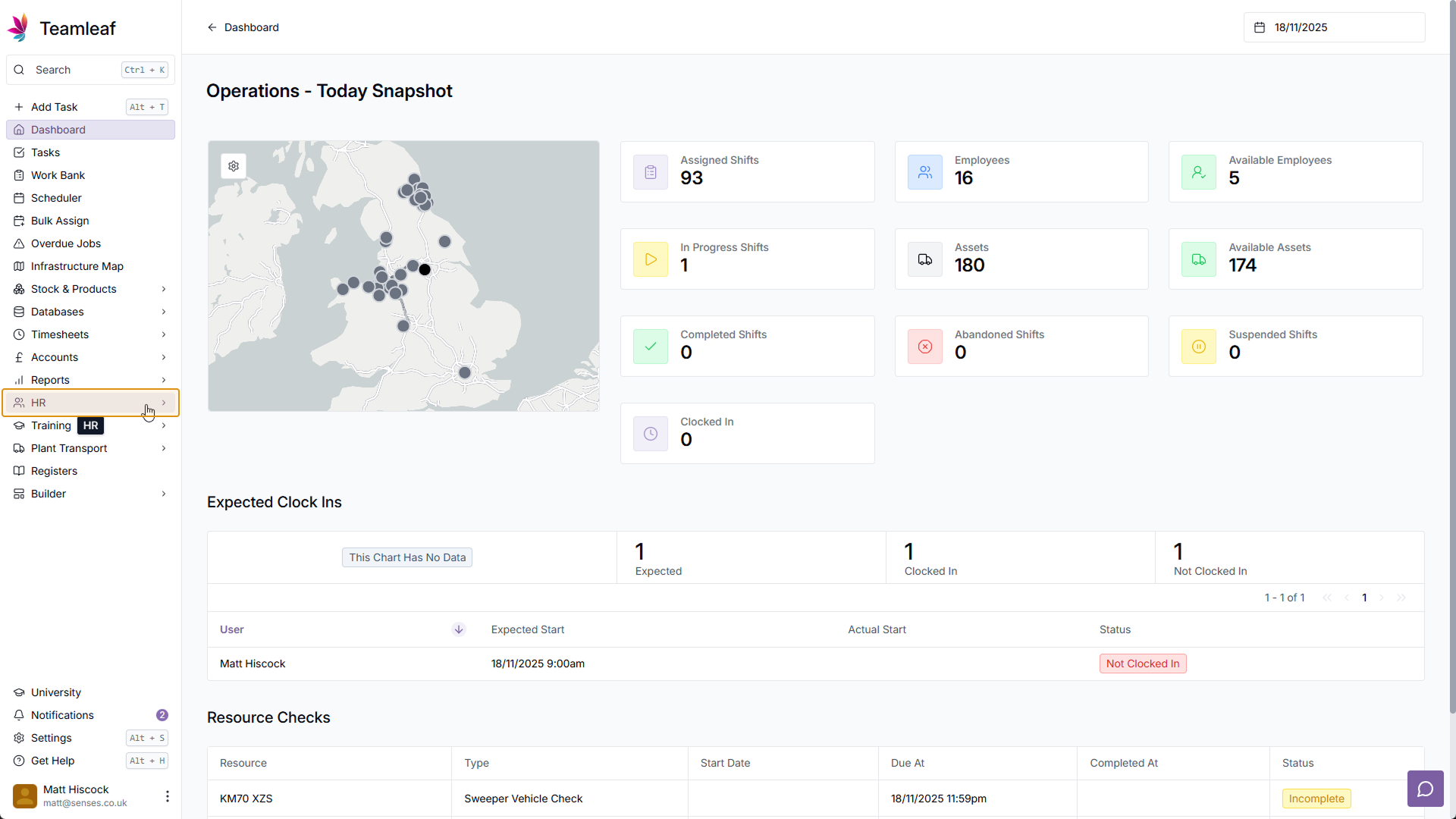Click the Add Task button

55,107
